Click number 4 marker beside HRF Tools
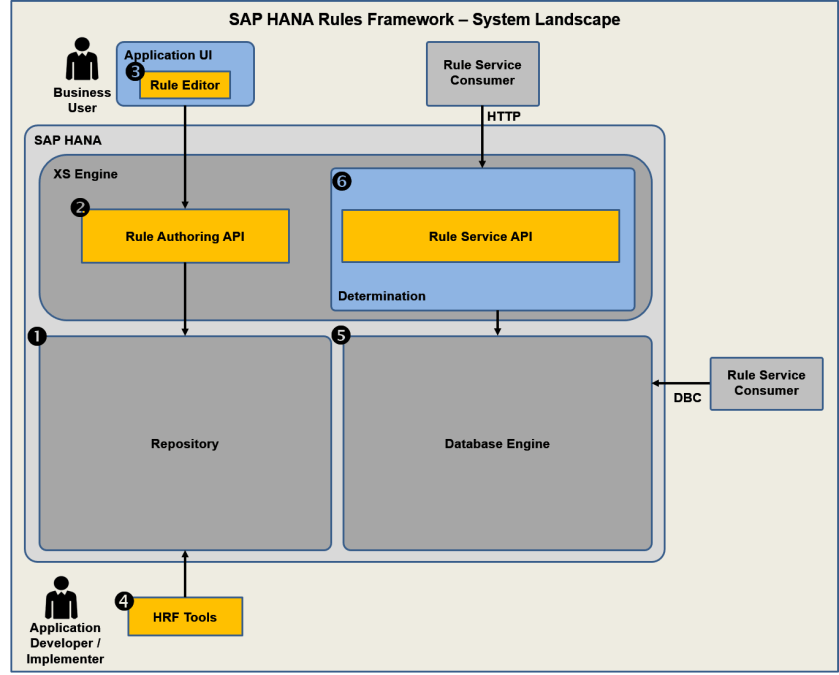 [x=124, y=601]
